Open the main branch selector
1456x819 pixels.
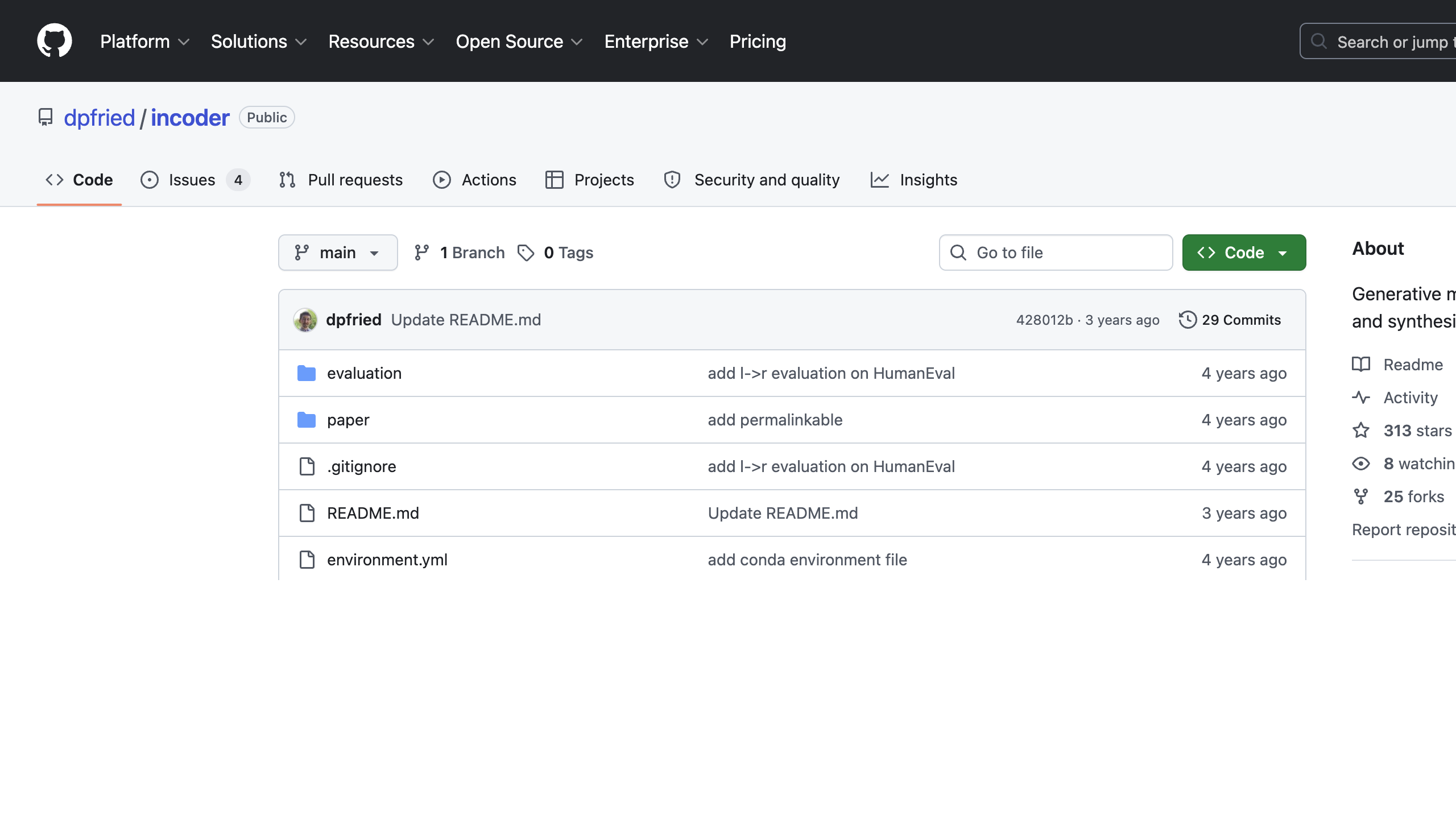point(338,253)
